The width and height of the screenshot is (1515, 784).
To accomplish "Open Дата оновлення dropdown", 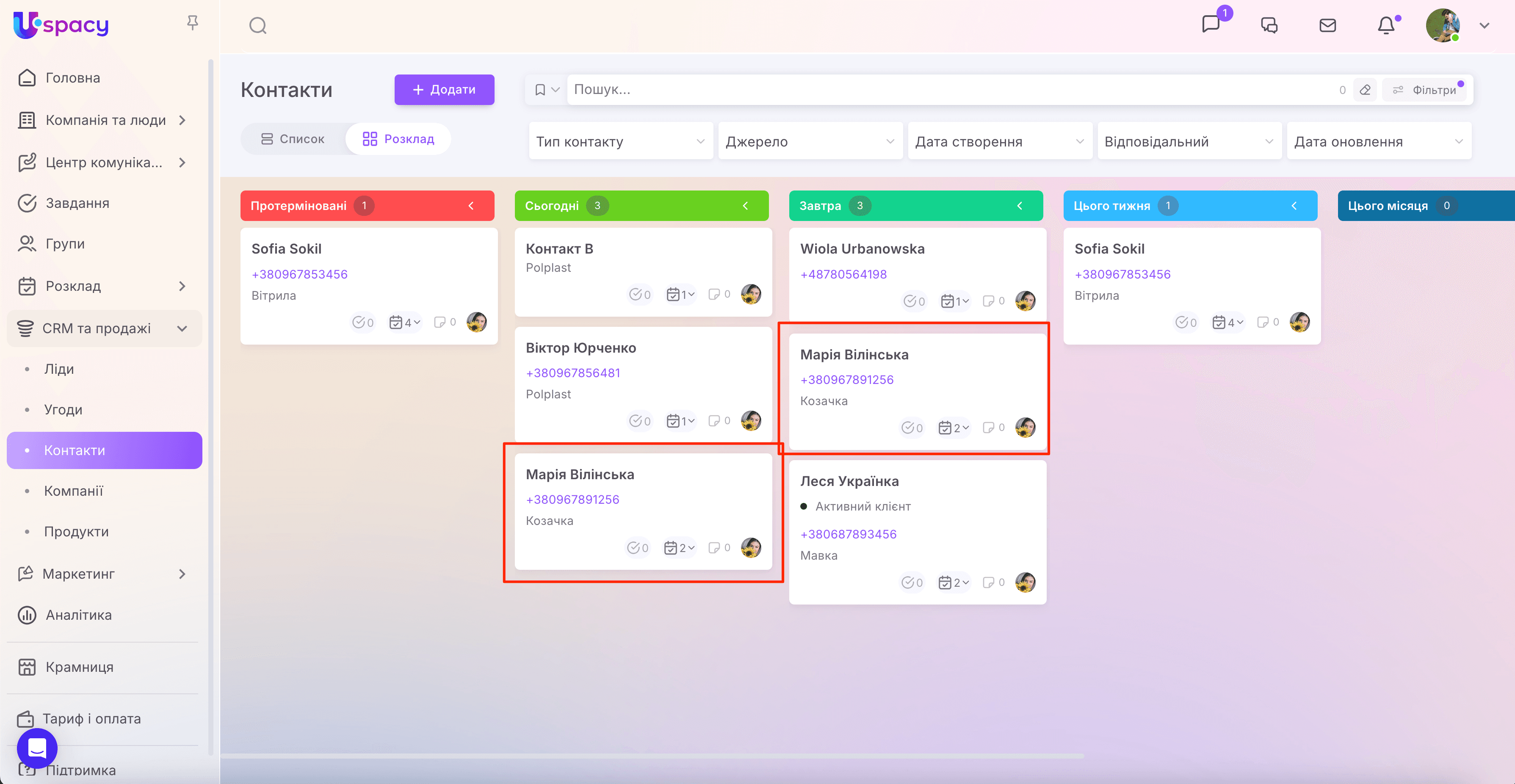I will click(1379, 141).
